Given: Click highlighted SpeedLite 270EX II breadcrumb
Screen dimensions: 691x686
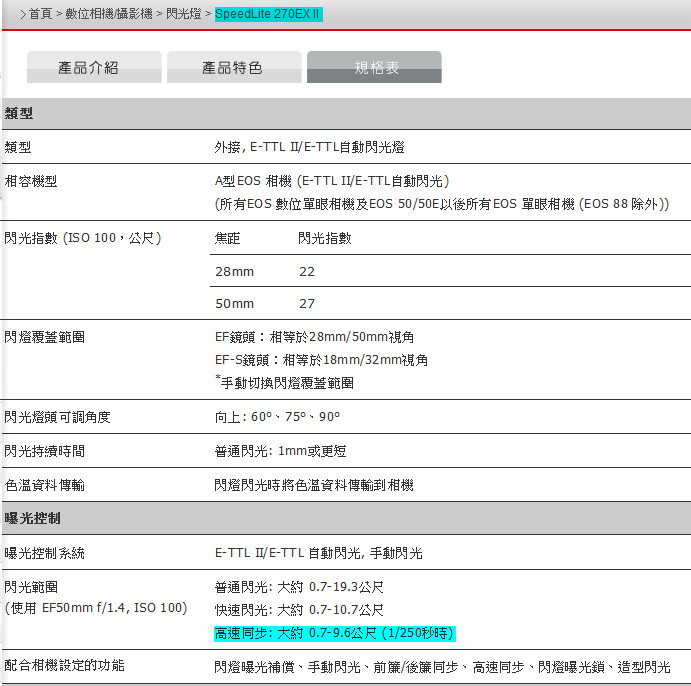Looking at the screenshot, I should [268, 14].
